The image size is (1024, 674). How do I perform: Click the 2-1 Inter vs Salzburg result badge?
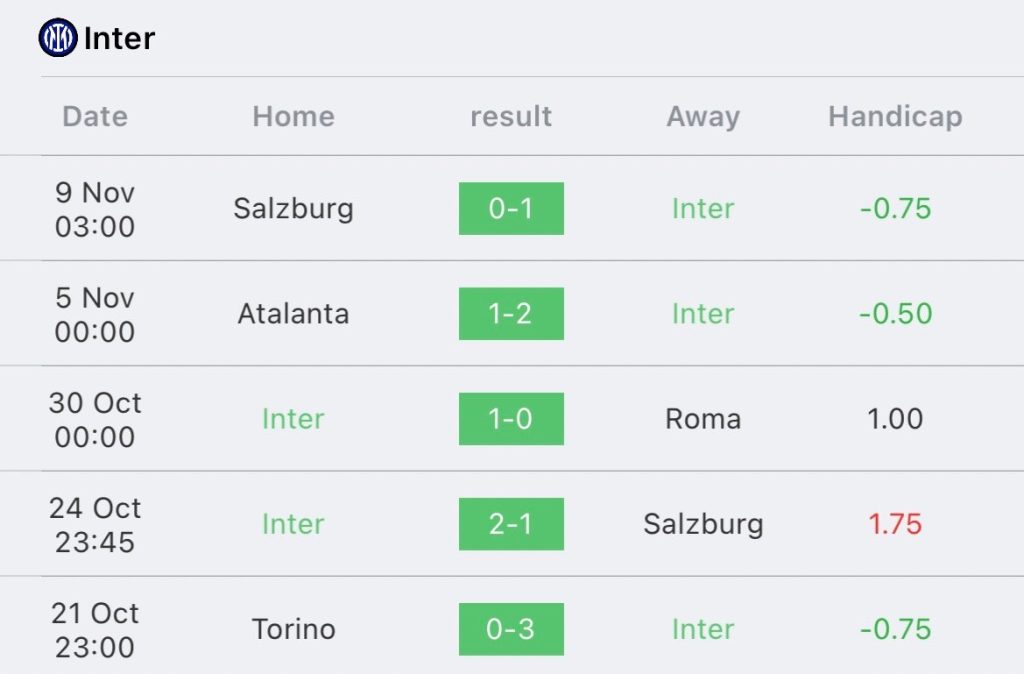click(x=511, y=524)
